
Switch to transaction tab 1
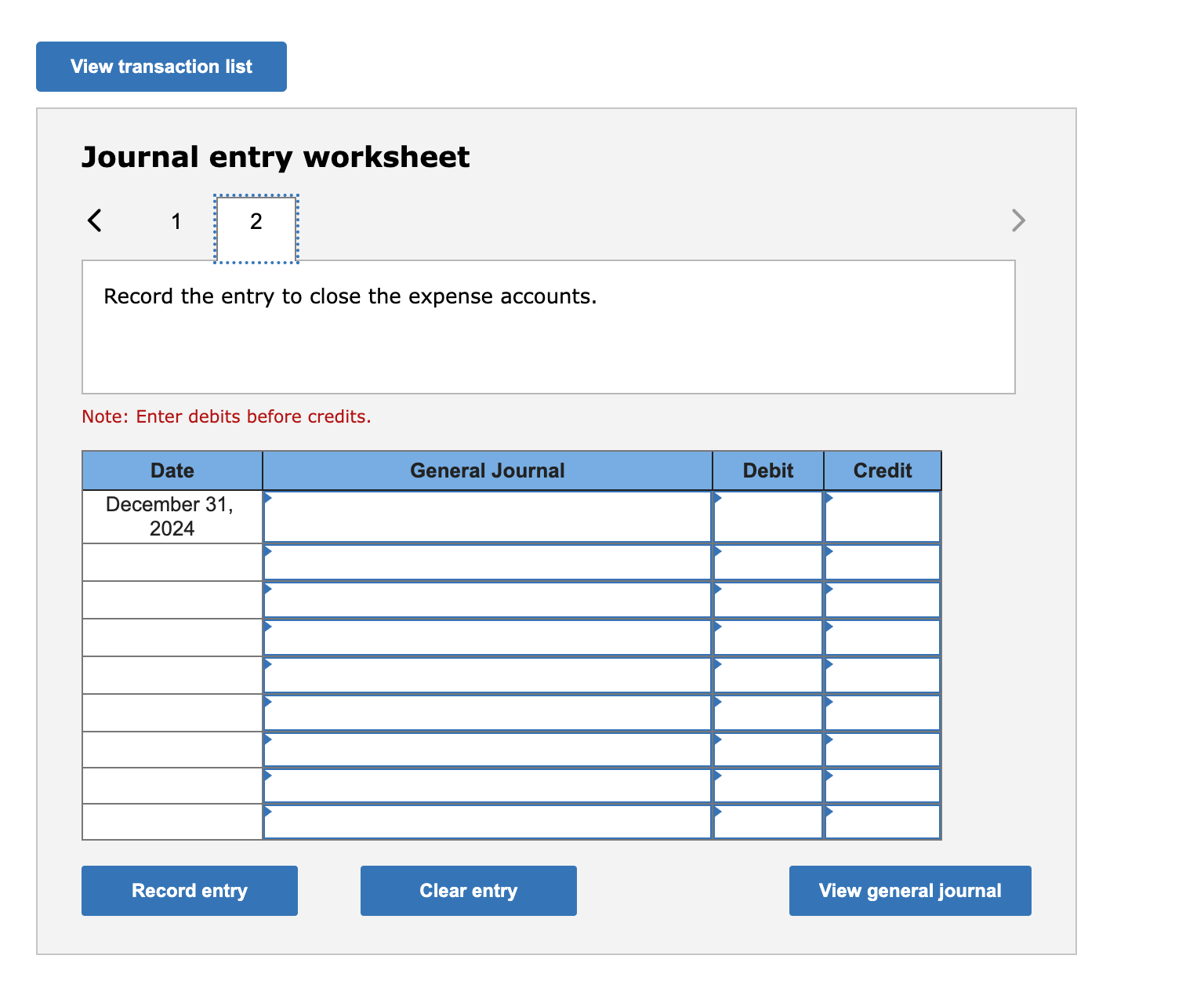click(176, 222)
